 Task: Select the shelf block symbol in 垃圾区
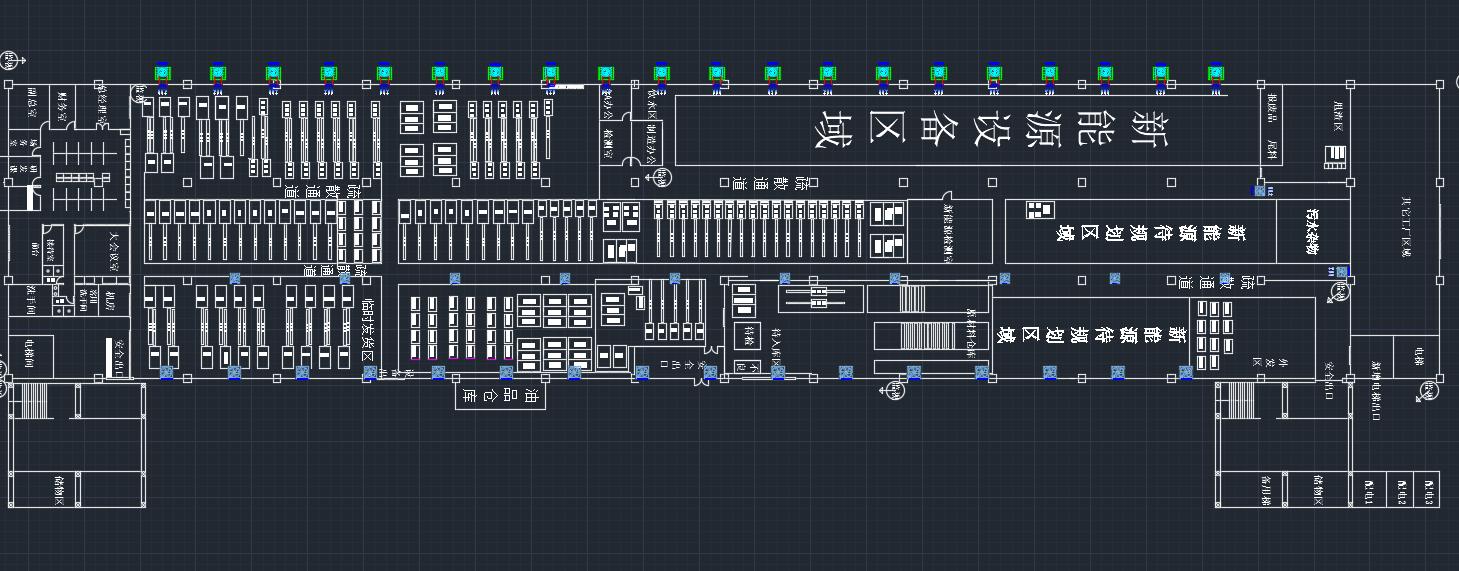pyautogui.click(x=1334, y=156)
